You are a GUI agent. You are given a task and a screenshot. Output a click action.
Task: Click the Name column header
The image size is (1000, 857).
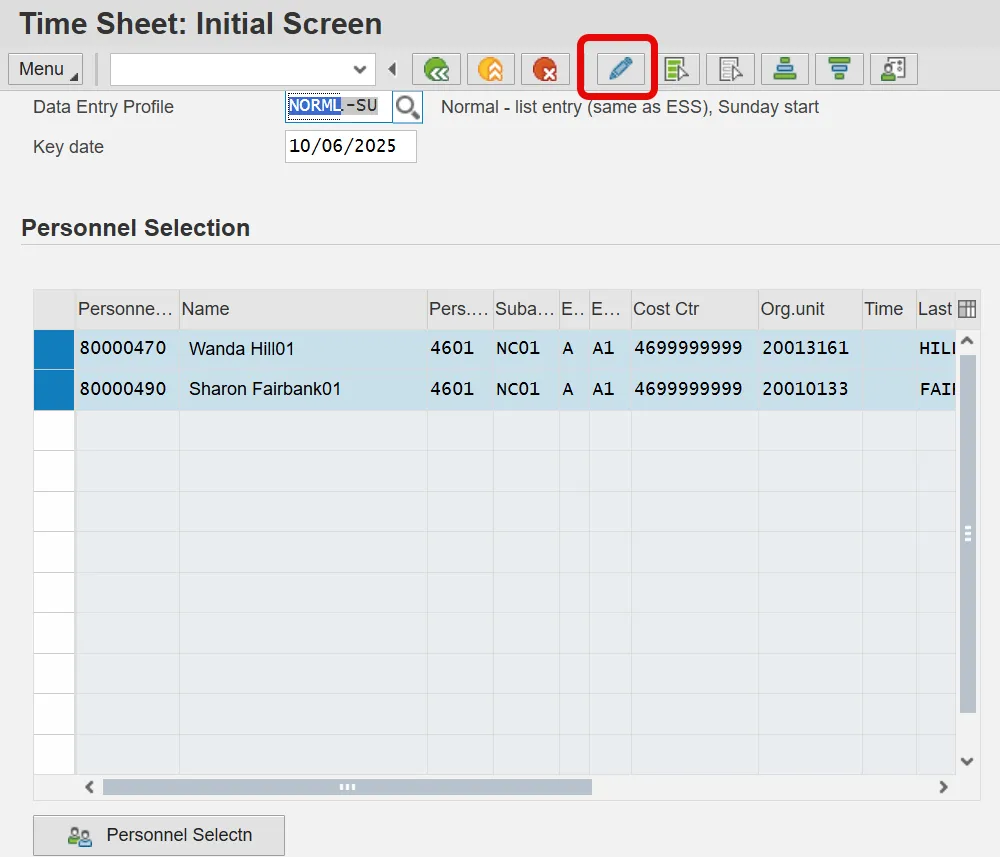(302, 309)
